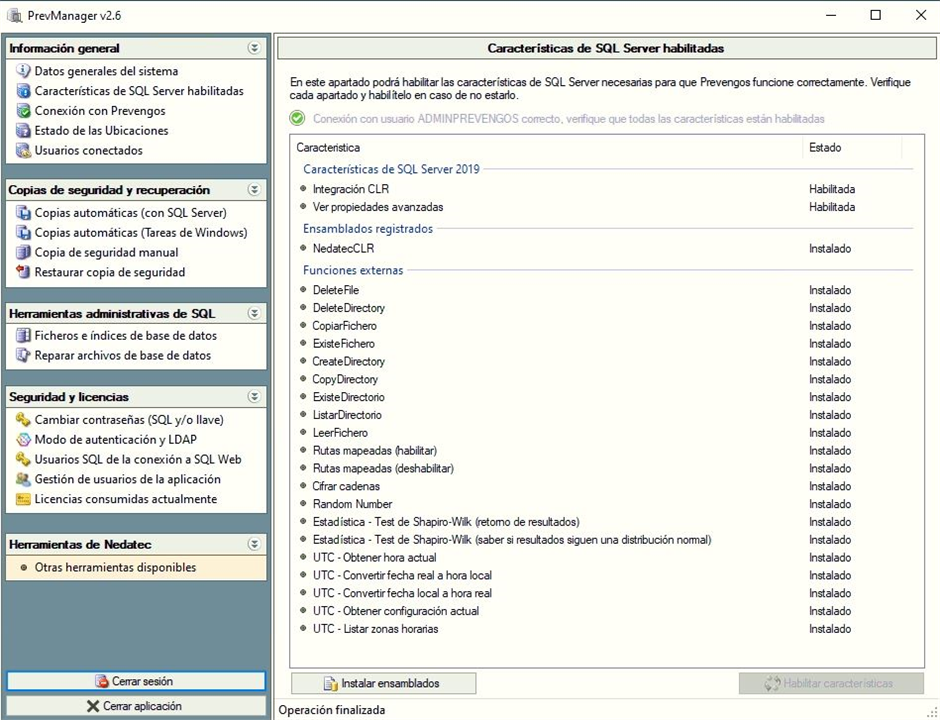The image size is (940, 720).
Task: Click the Cerrar aplicación button
Action: (x=136, y=706)
